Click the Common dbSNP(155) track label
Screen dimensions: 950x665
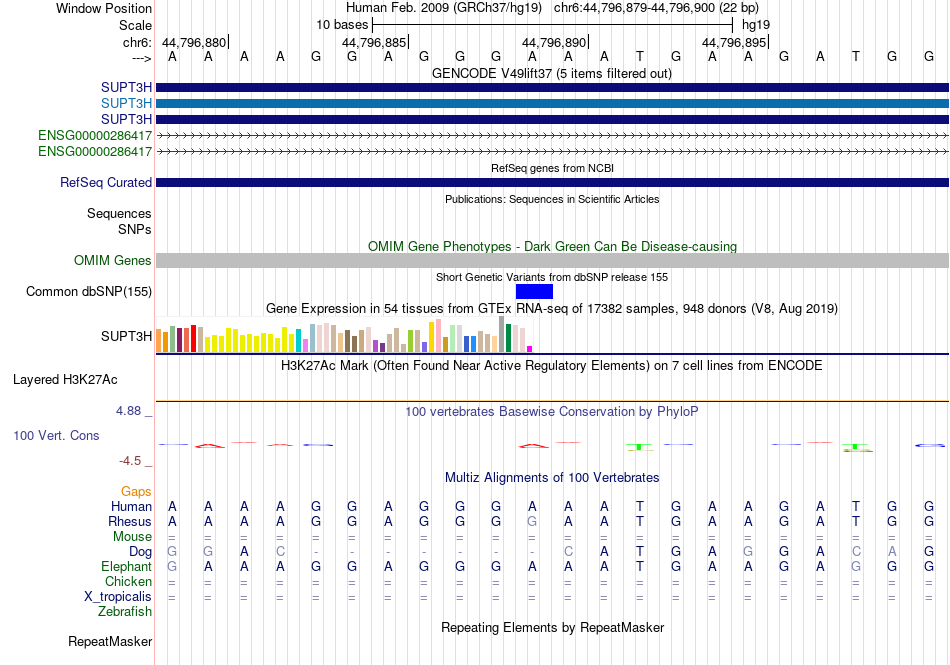pyautogui.click(x=90, y=292)
